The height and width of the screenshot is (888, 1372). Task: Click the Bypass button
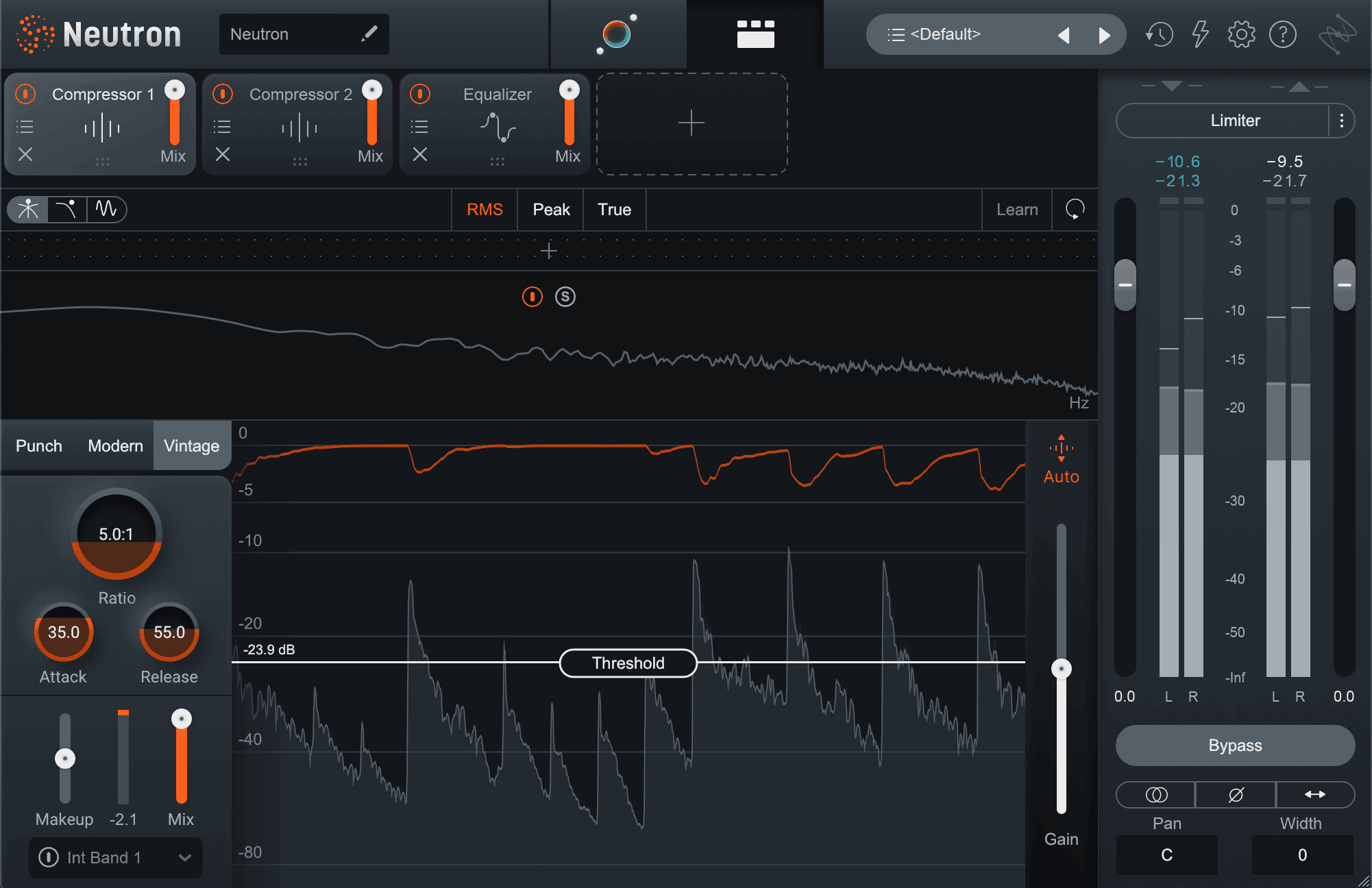click(1235, 745)
